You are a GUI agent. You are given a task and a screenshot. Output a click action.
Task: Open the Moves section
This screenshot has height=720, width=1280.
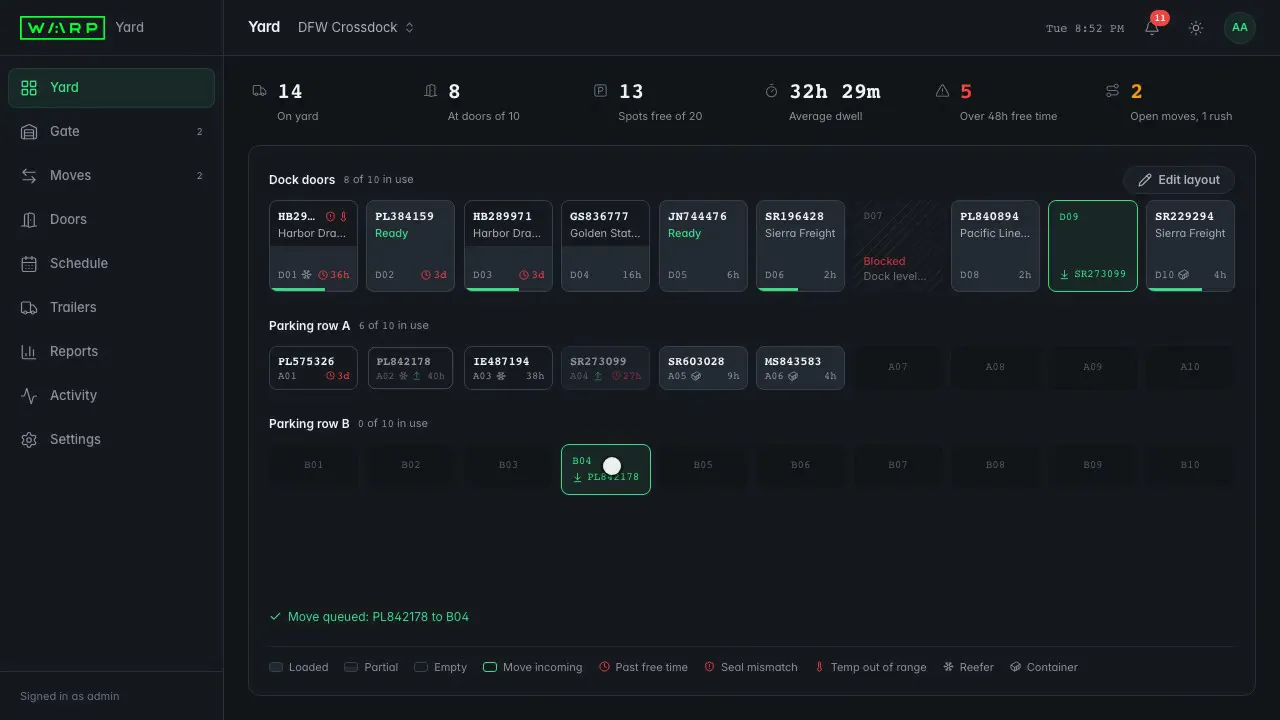[x=111, y=175]
